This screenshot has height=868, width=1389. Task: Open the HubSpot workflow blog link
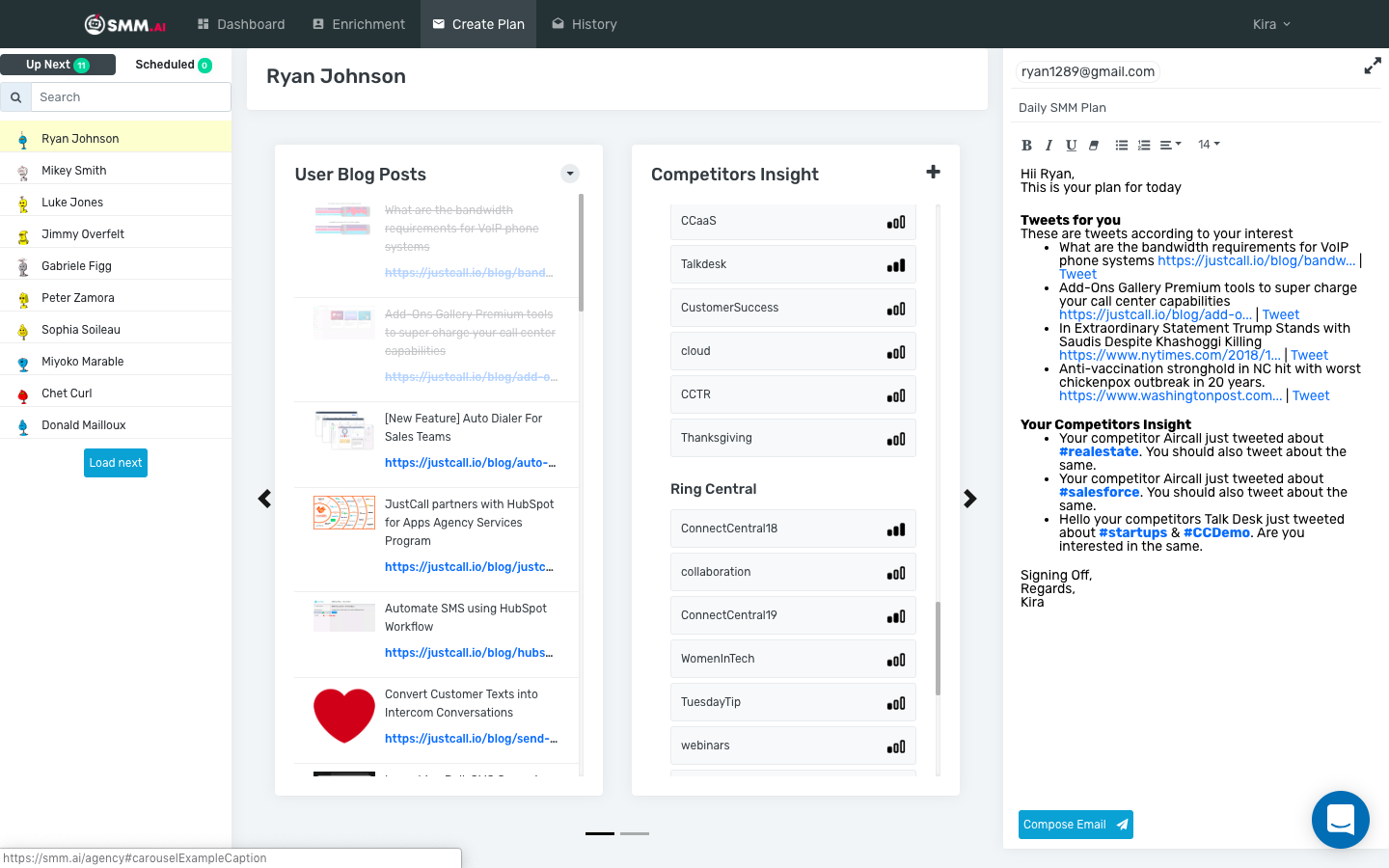(x=469, y=653)
